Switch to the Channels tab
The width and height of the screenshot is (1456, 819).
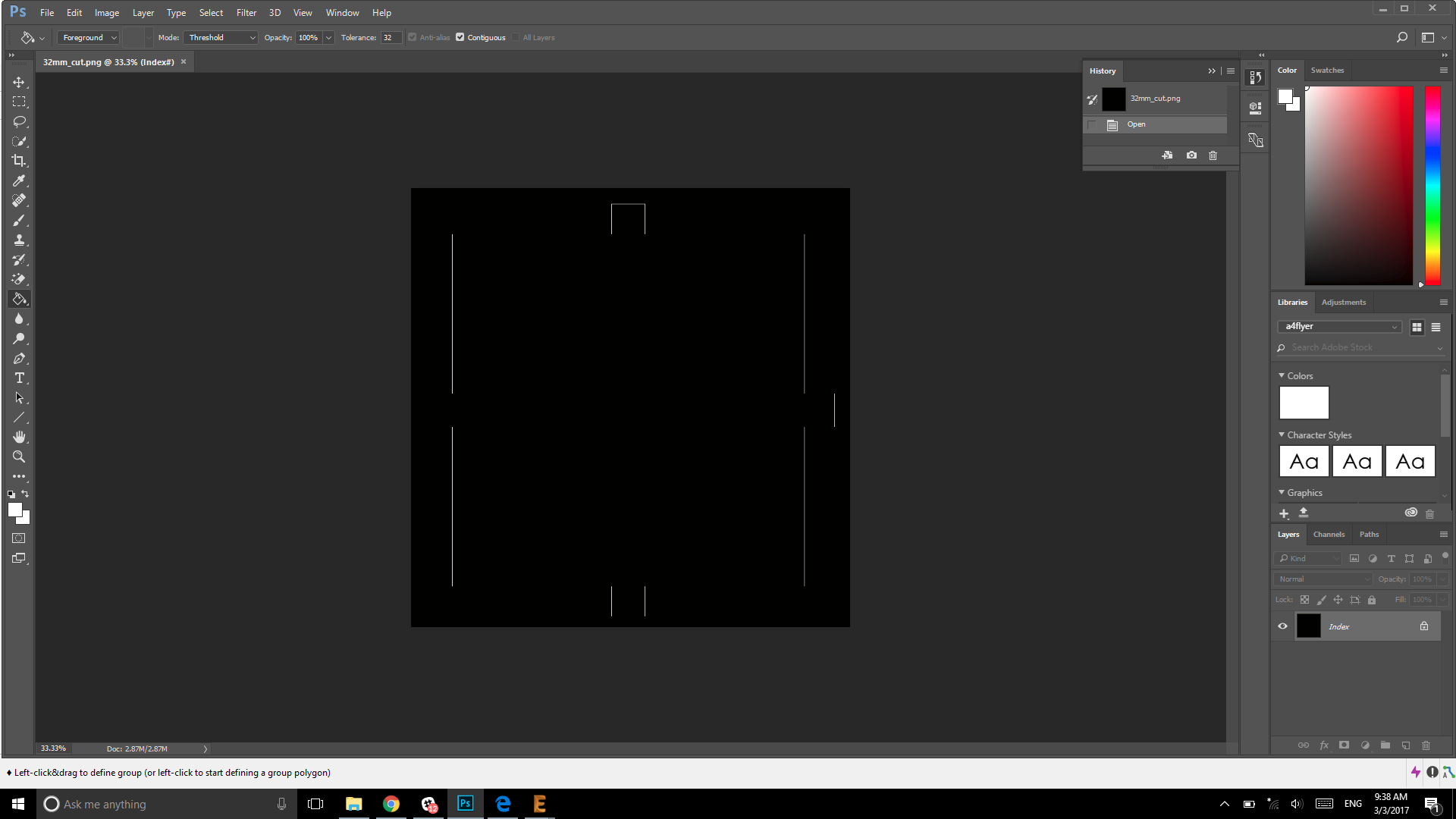1329,535
